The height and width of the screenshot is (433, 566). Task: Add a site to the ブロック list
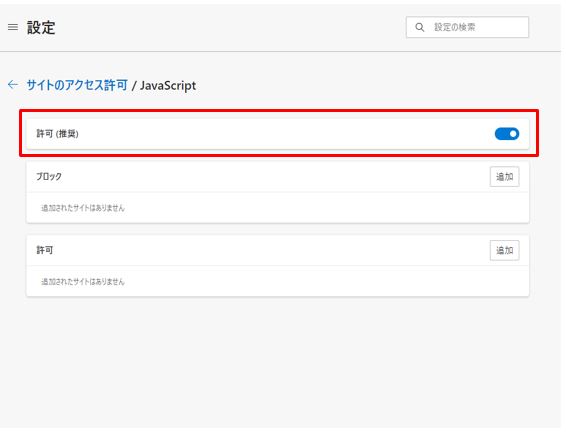(x=504, y=177)
